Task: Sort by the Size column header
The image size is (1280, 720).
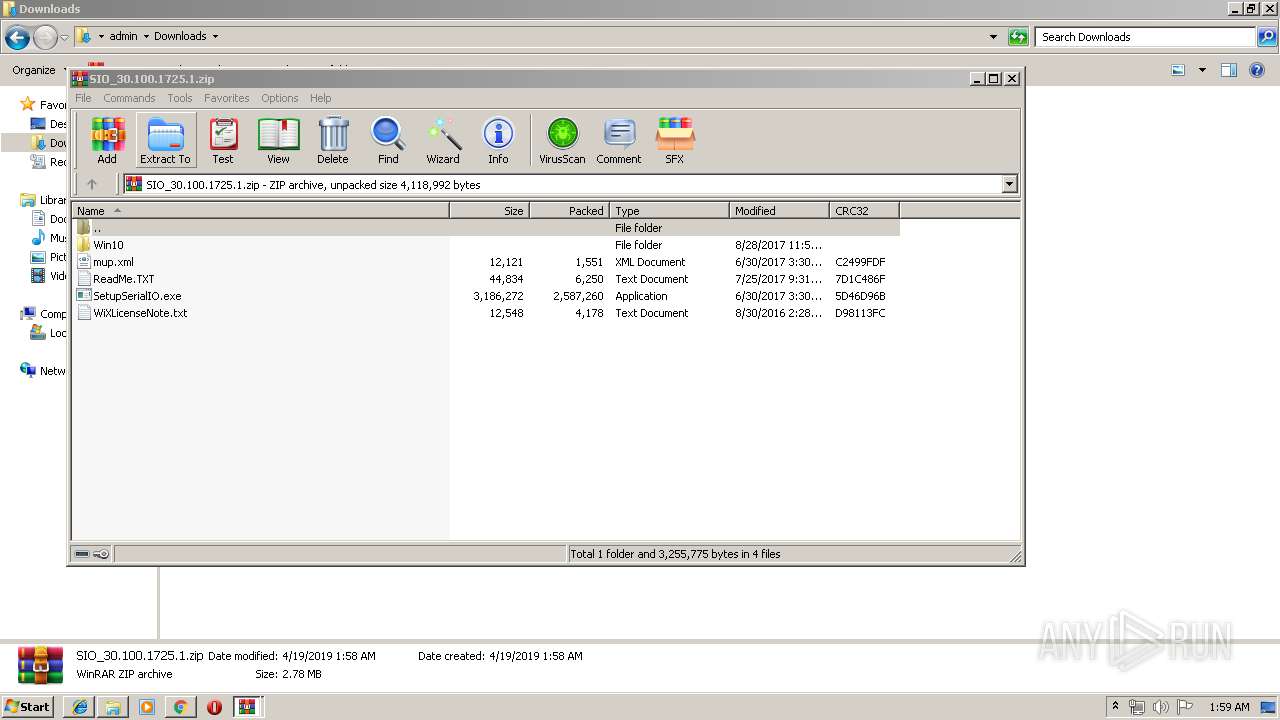Action: (489, 211)
